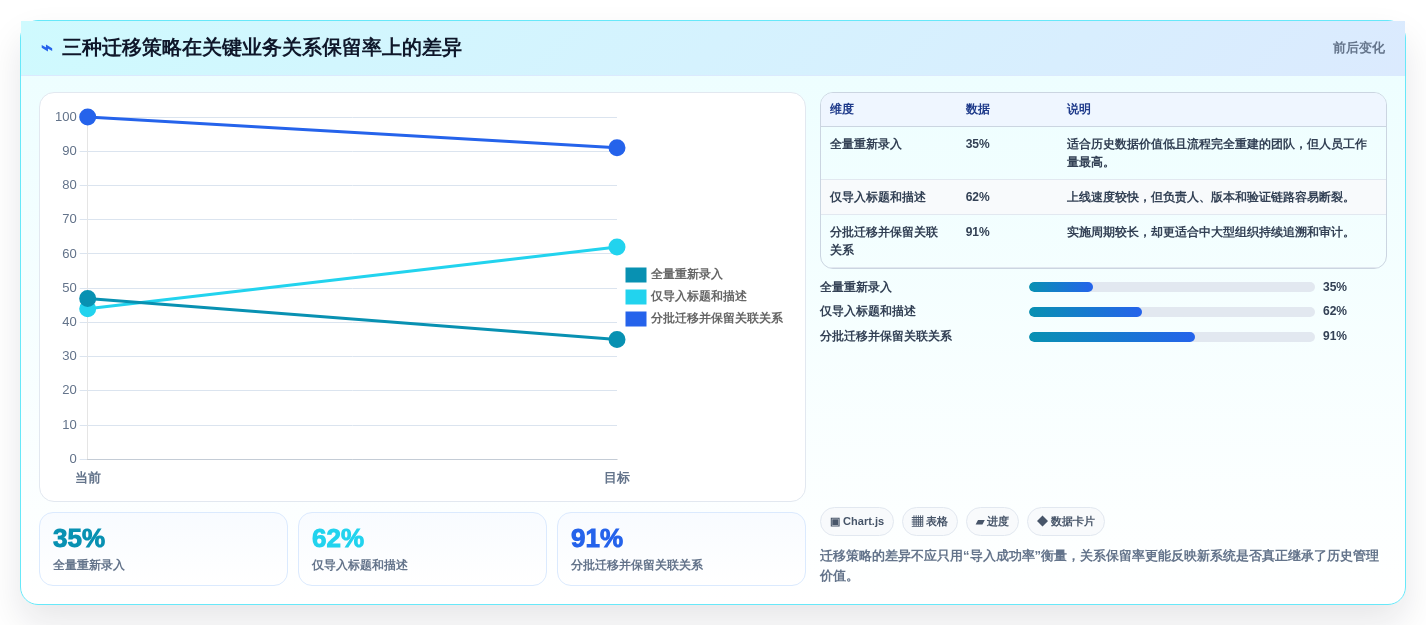The width and height of the screenshot is (1426, 625).
Task: Click the 分批迁移并保留关联关系 progress bar
Action: pyautogui.click(x=1172, y=337)
